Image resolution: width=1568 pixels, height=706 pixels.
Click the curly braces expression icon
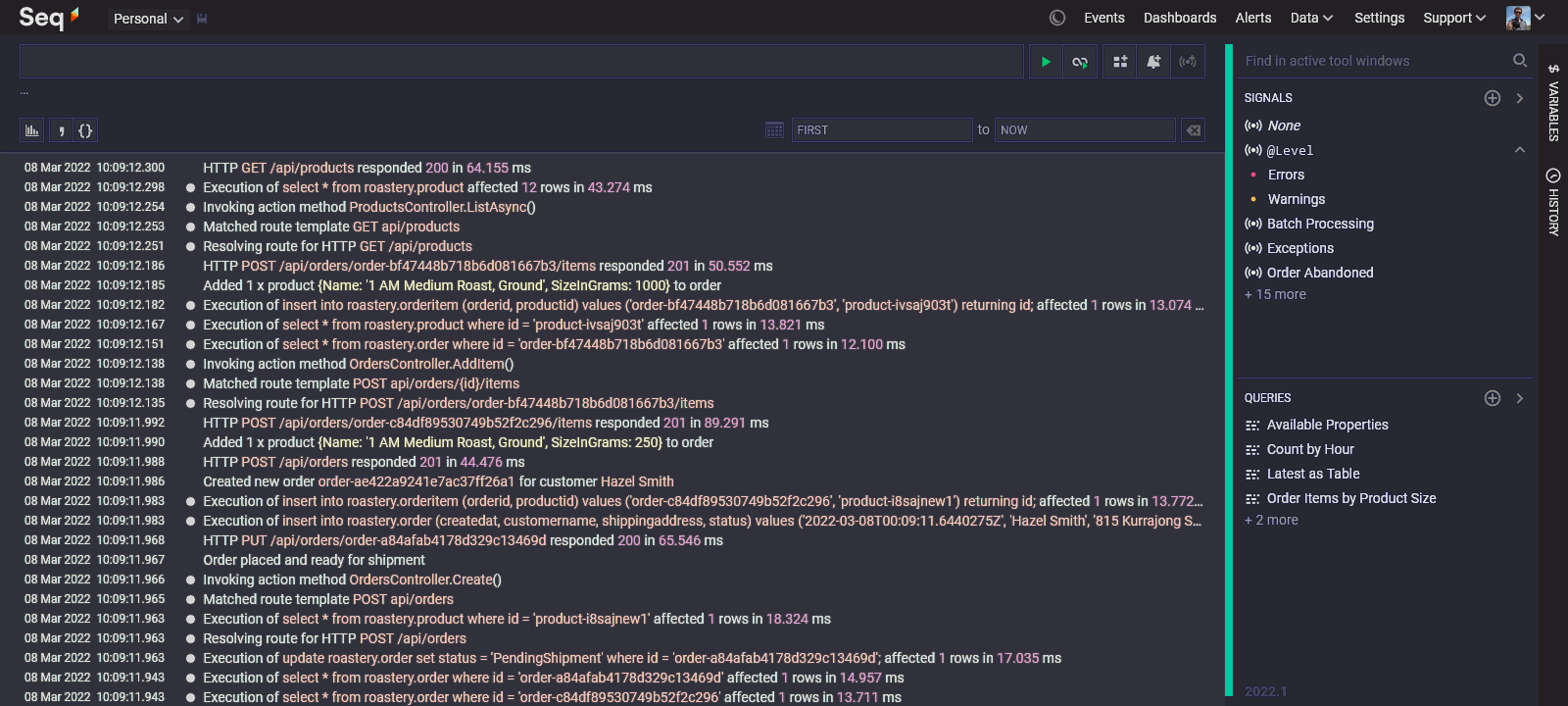tap(85, 130)
